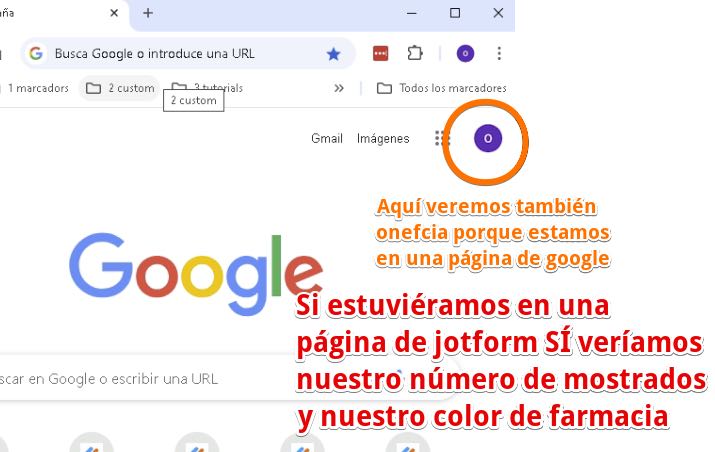Open the Google apps grid
The width and height of the screenshot is (715, 452).
442,138
